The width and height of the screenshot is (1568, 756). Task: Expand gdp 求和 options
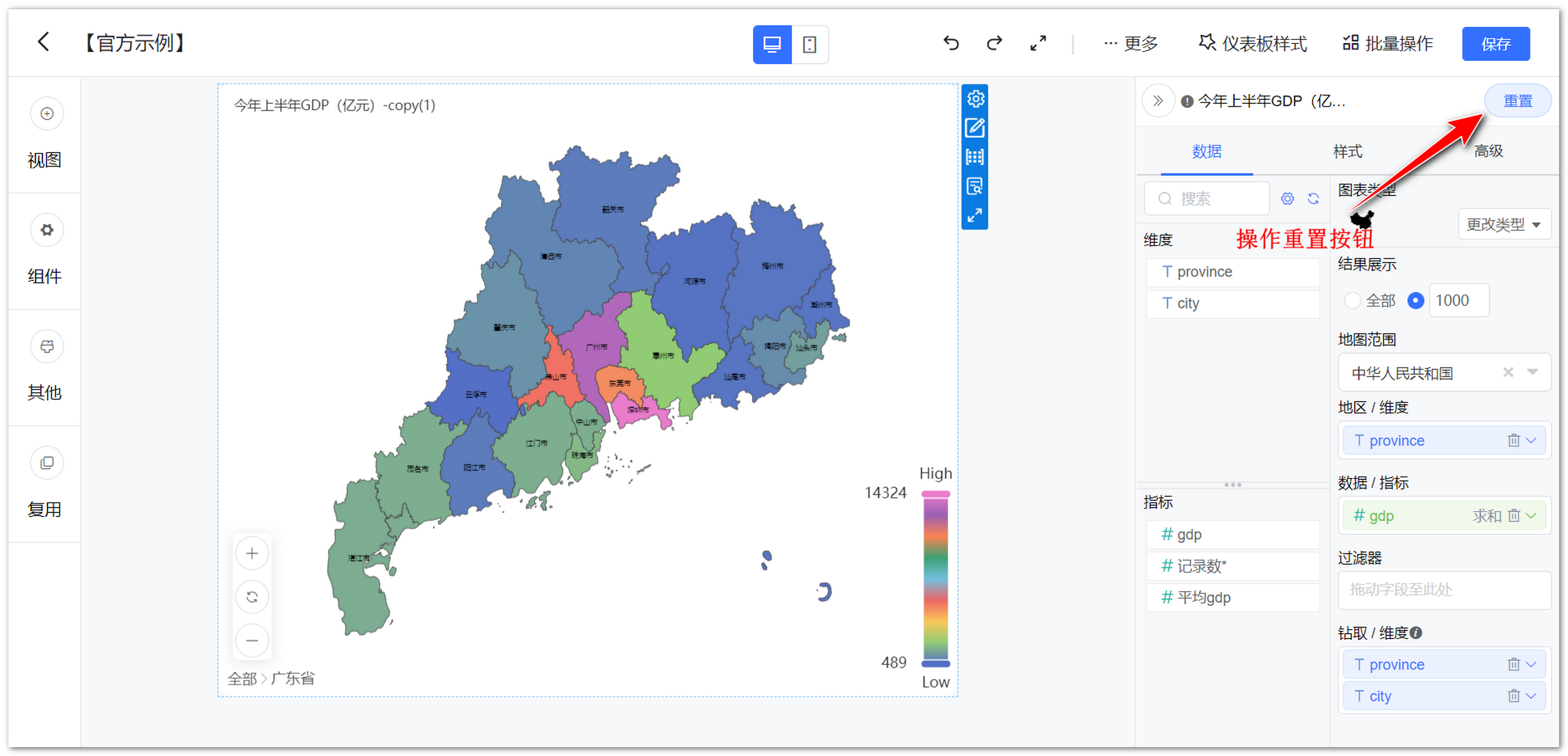click(1532, 516)
